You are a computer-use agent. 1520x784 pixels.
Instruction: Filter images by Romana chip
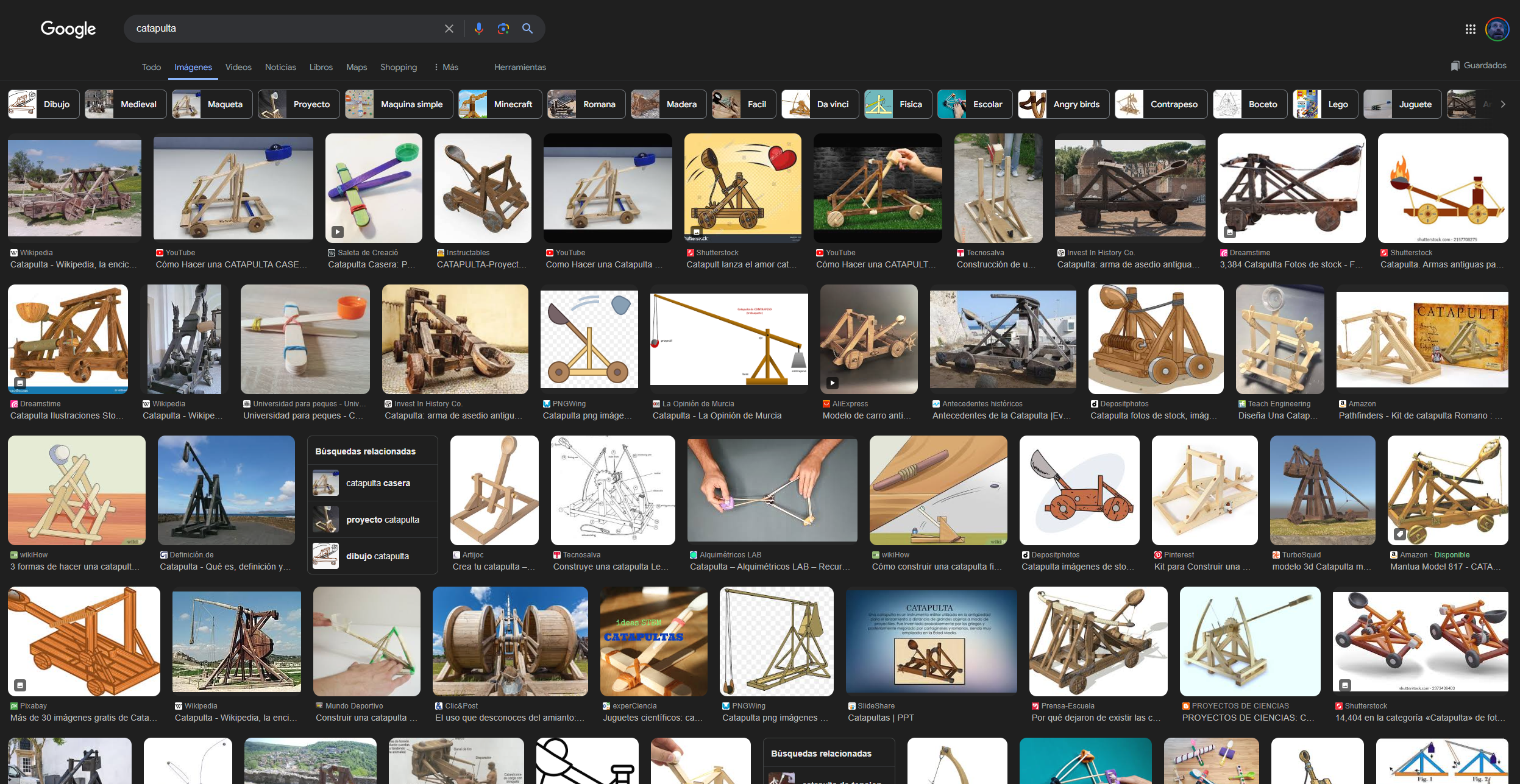(586, 104)
